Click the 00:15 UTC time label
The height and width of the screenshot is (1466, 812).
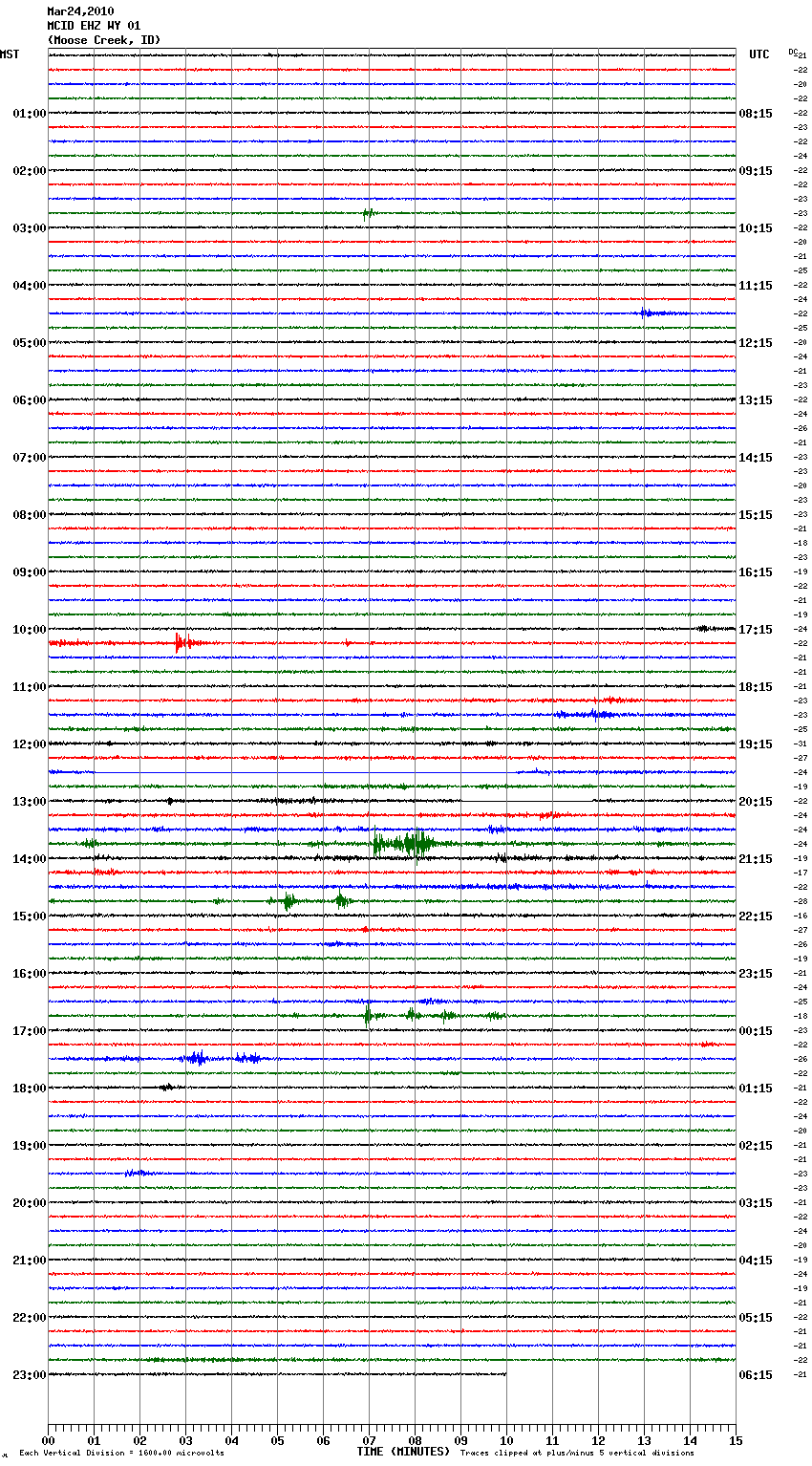pyautogui.click(x=756, y=1030)
